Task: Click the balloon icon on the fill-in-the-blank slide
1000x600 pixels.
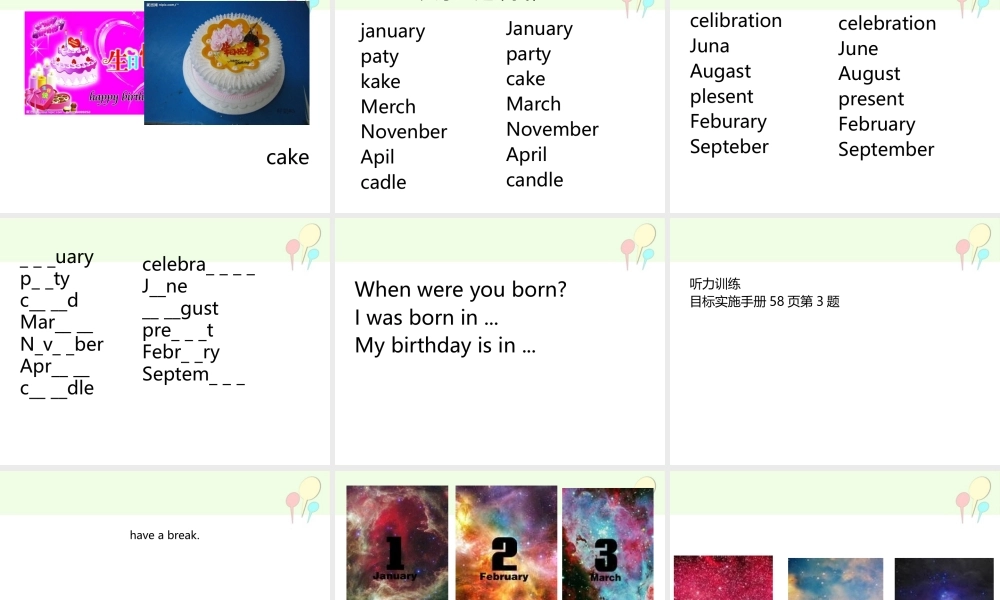Action: (x=302, y=246)
